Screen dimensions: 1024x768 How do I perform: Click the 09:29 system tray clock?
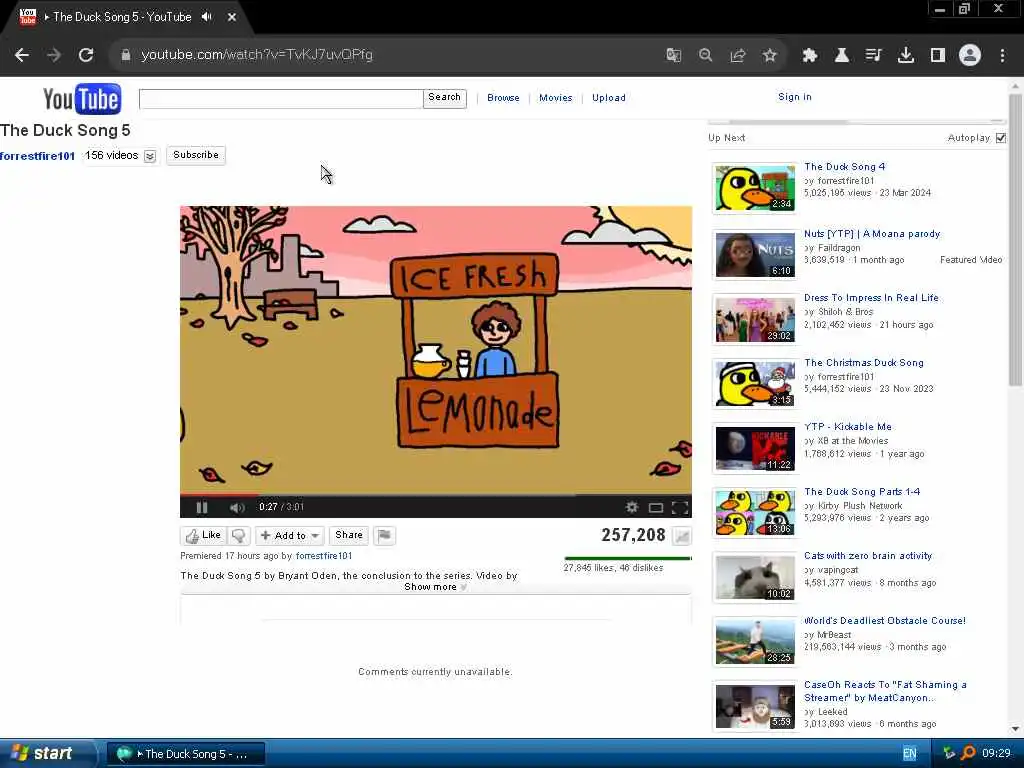[x=996, y=754]
